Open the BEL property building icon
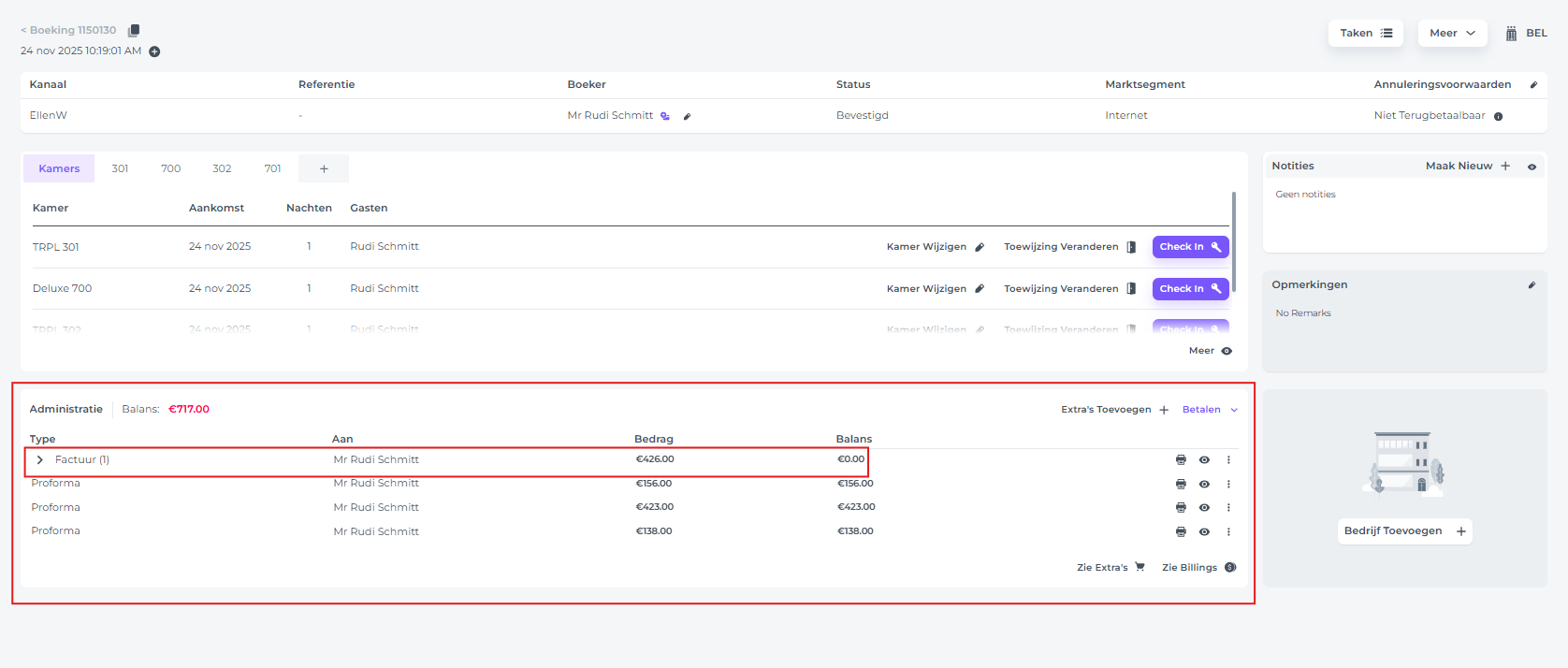 click(1511, 34)
